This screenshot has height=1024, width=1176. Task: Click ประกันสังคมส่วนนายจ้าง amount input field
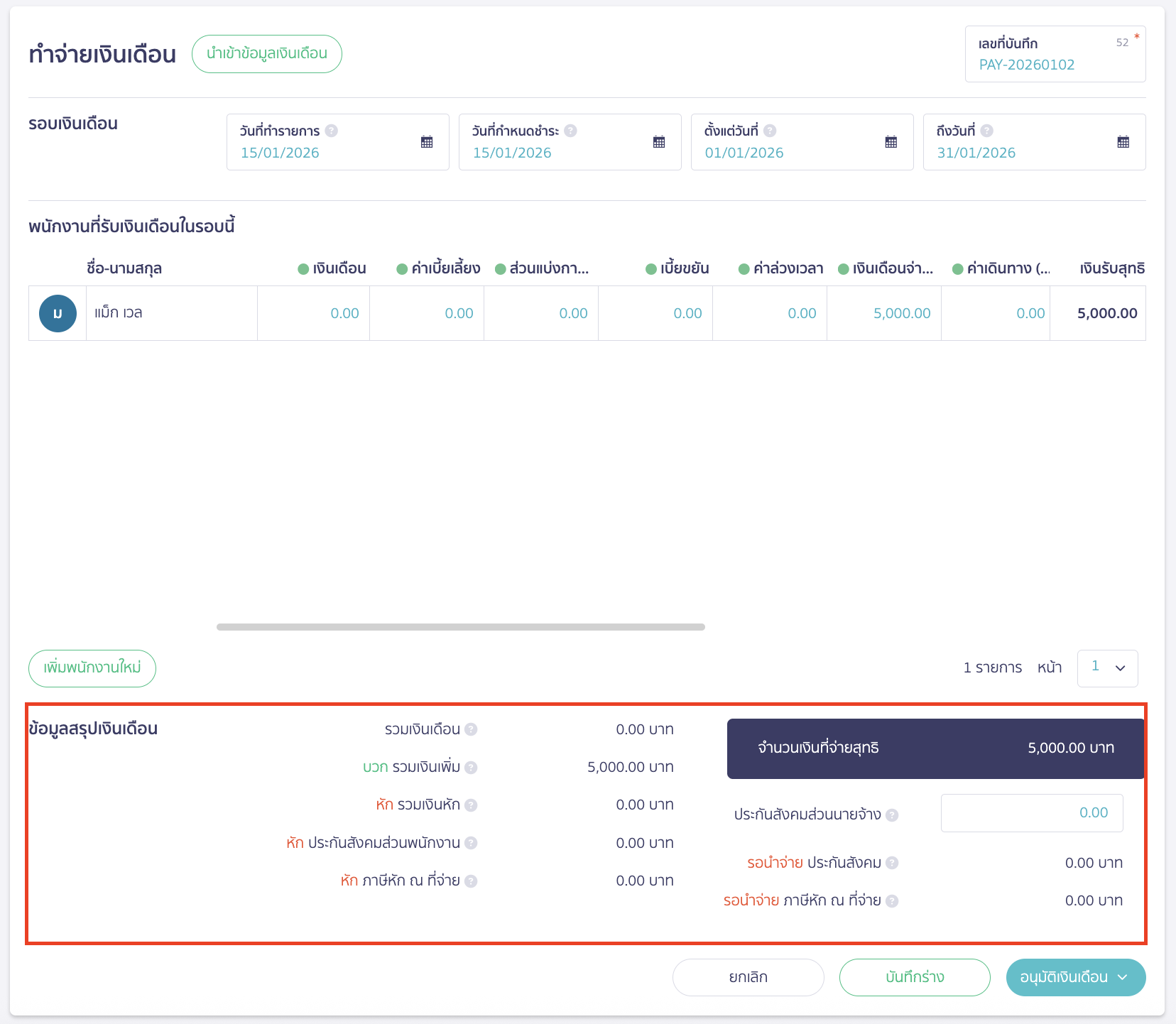pos(1031,813)
